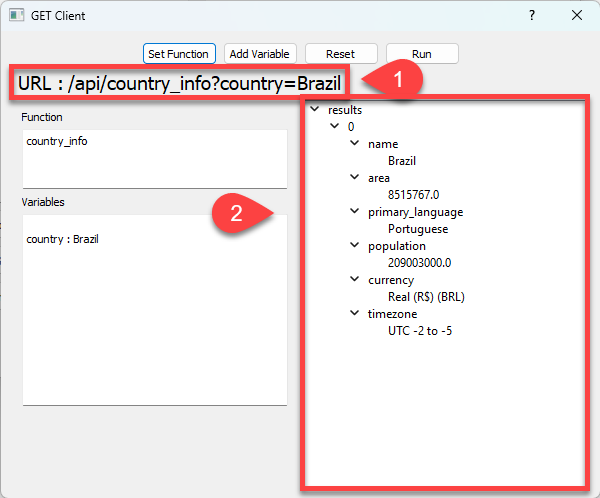Collapse the population node chevron
The image size is (600, 498).
355,245
